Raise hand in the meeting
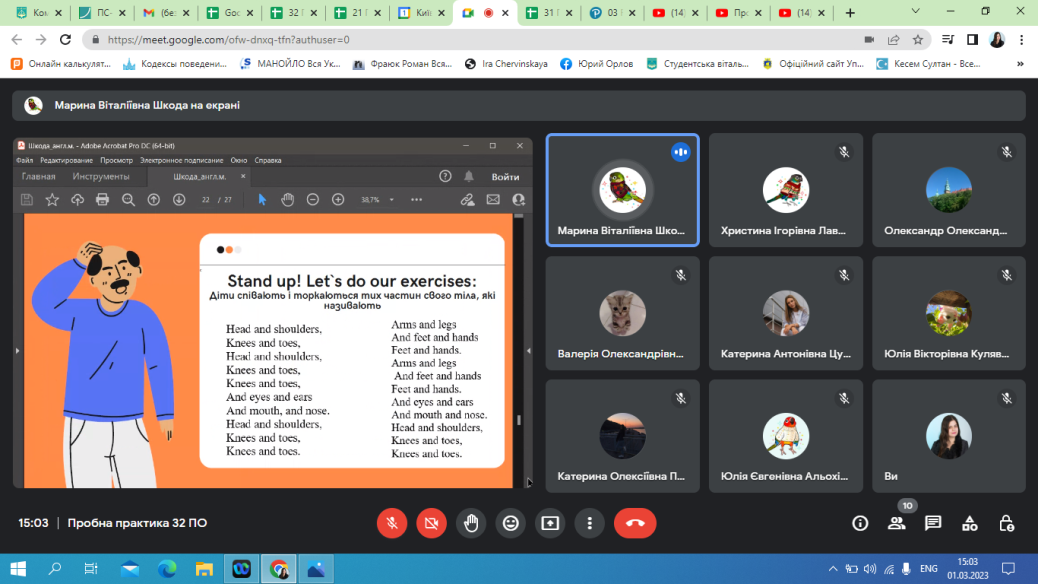1038x584 pixels. (x=472, y=523)
